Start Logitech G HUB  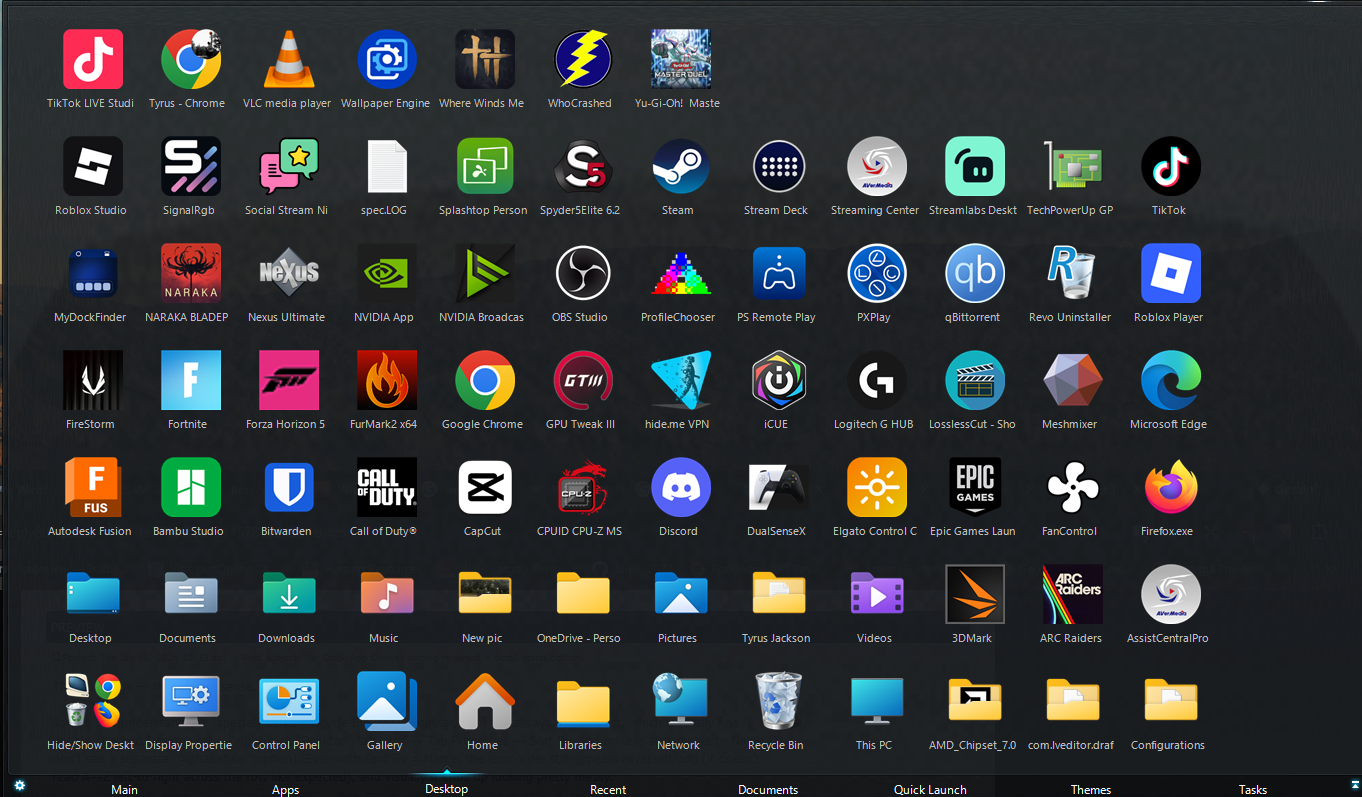(x=874, y=381)
